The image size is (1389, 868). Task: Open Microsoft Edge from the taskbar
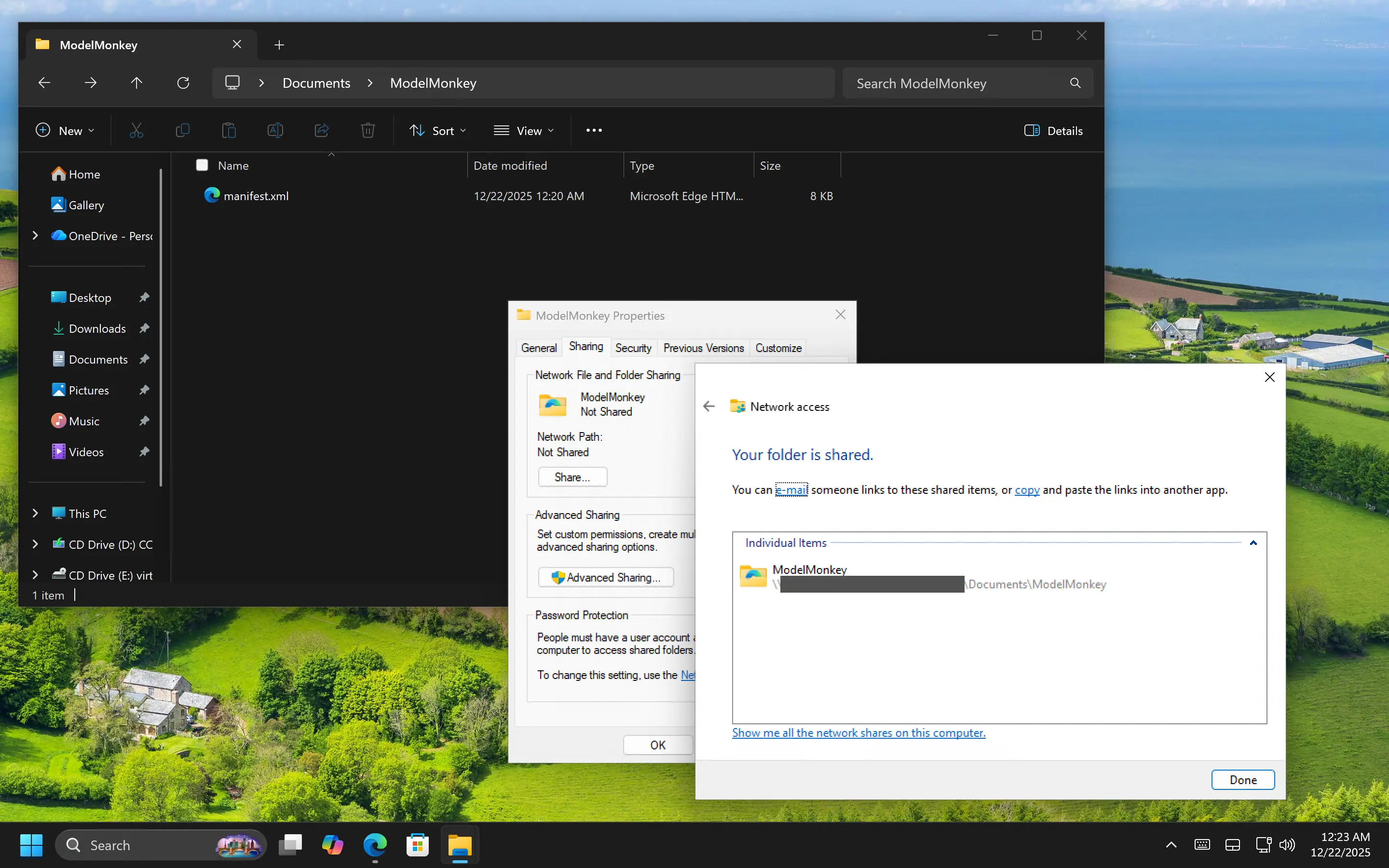pos(375,845)
